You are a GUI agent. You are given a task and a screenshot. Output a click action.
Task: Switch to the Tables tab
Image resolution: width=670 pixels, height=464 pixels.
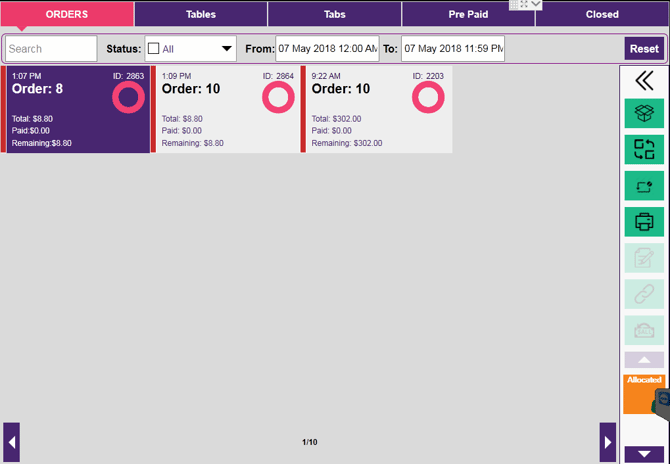(x=201, y=15)
